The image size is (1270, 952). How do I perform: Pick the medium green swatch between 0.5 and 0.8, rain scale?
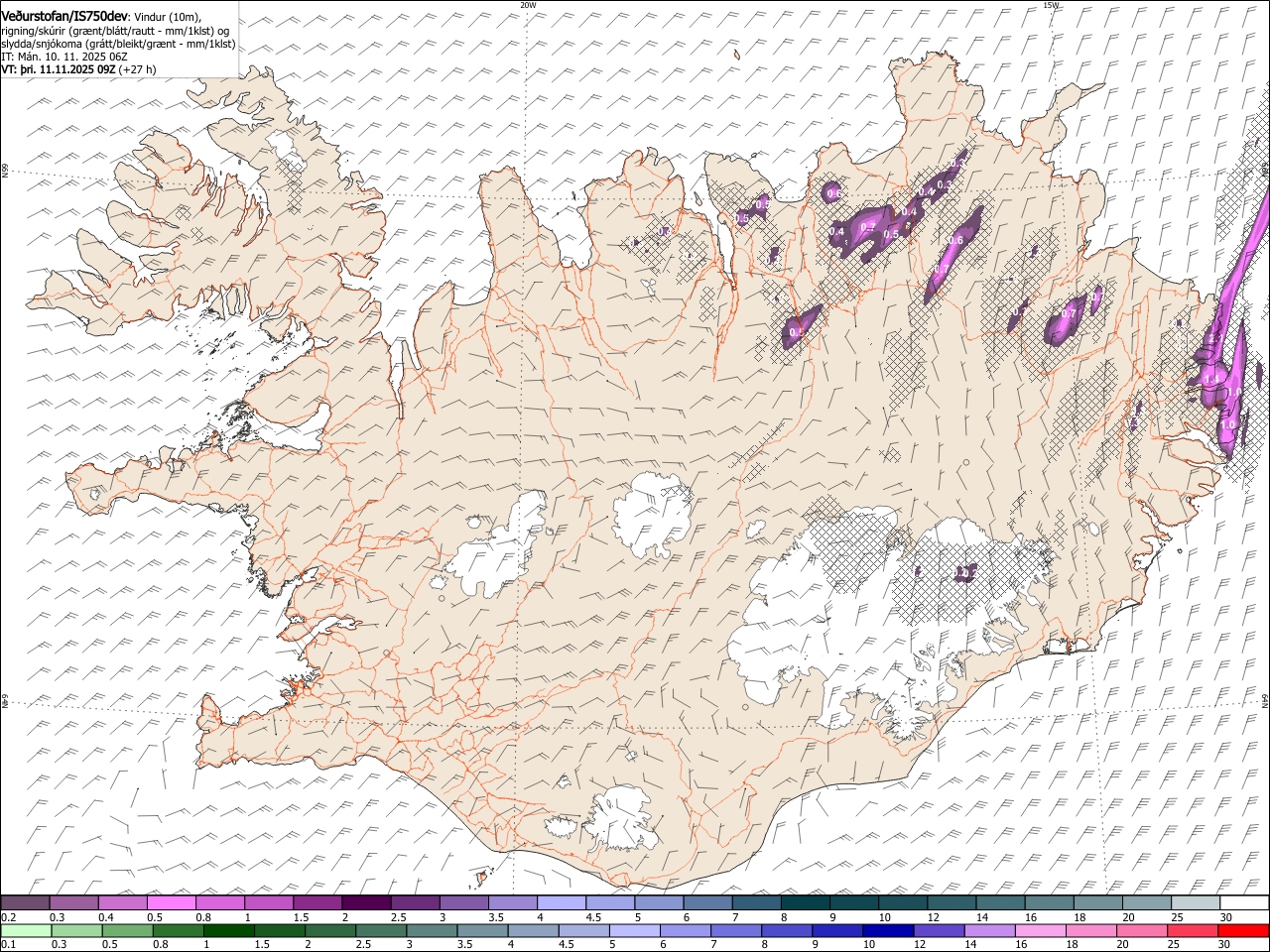click(127, 930)
